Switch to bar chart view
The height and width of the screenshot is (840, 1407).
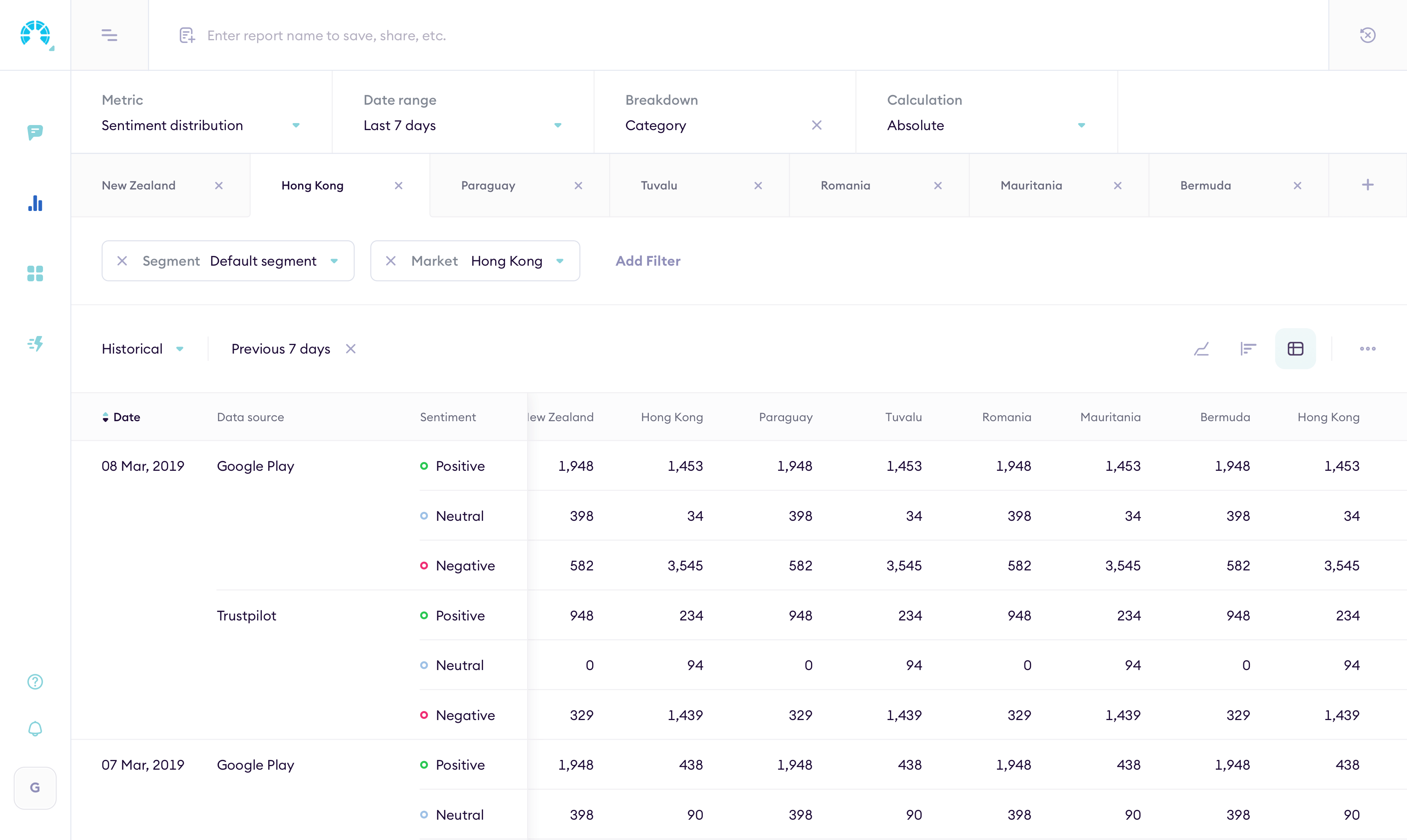pyautogui.click(x=1248, y=349)
